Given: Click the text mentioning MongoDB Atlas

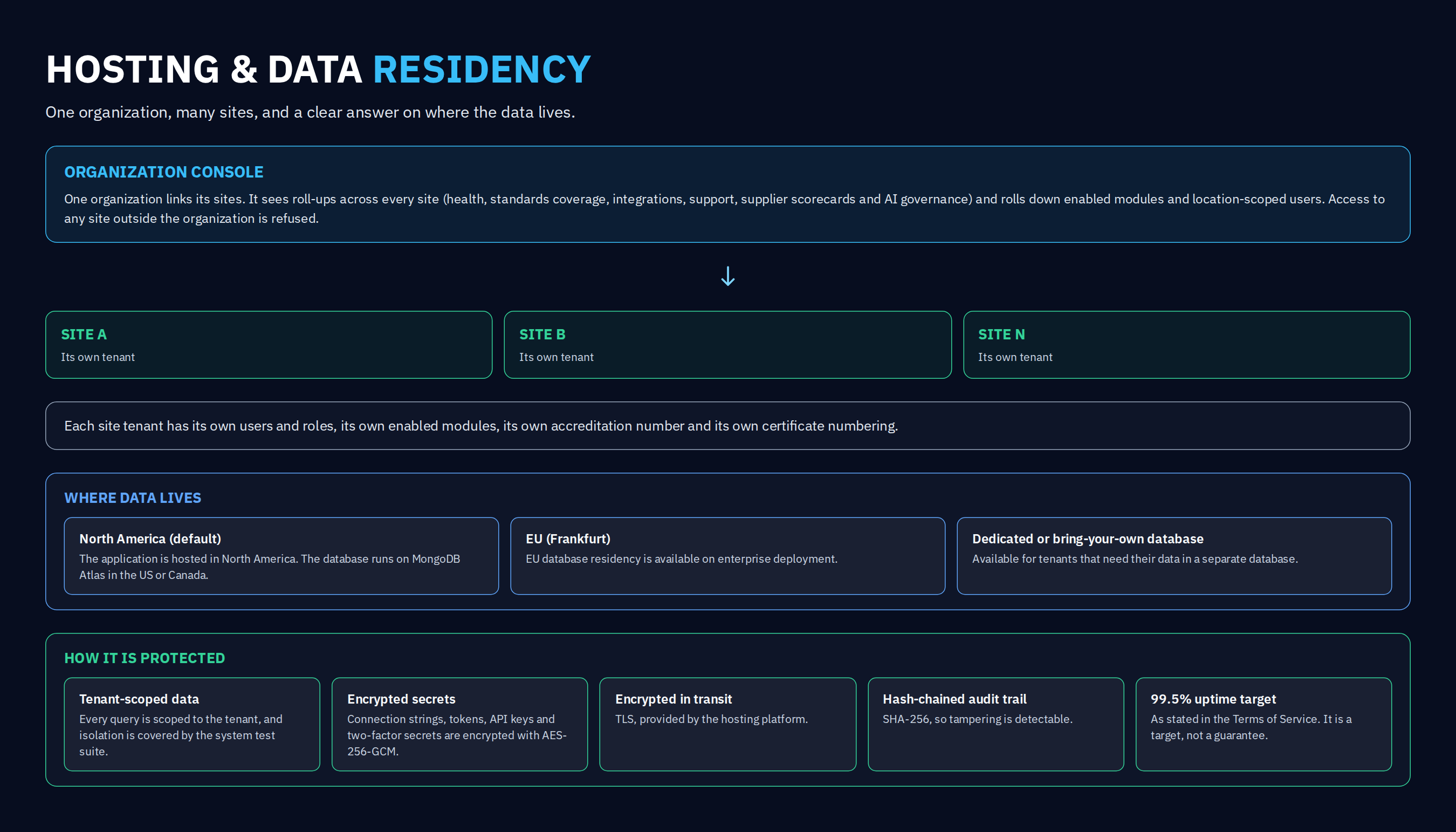Looking at the screenshot, I should coord(270,567).
